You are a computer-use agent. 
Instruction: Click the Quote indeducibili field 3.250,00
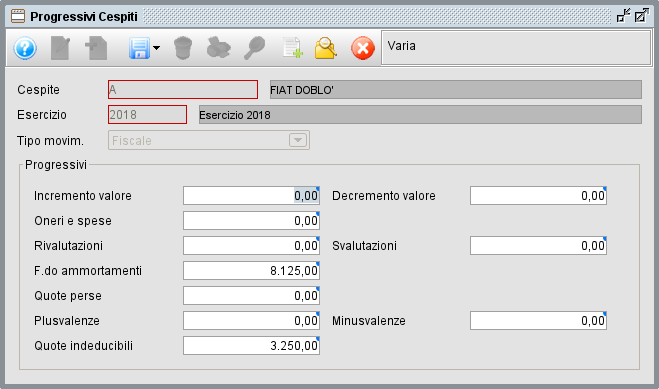251,346
